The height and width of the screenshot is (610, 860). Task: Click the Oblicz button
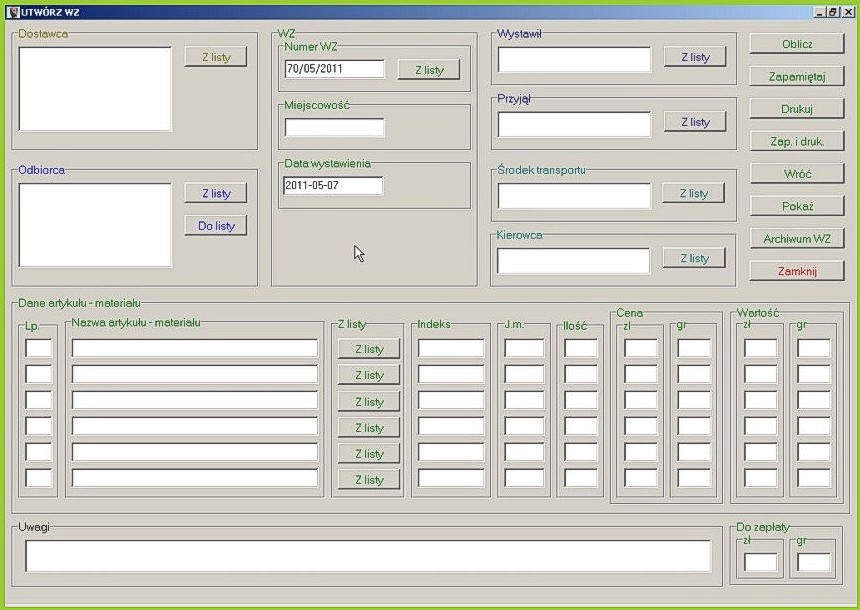796,44
